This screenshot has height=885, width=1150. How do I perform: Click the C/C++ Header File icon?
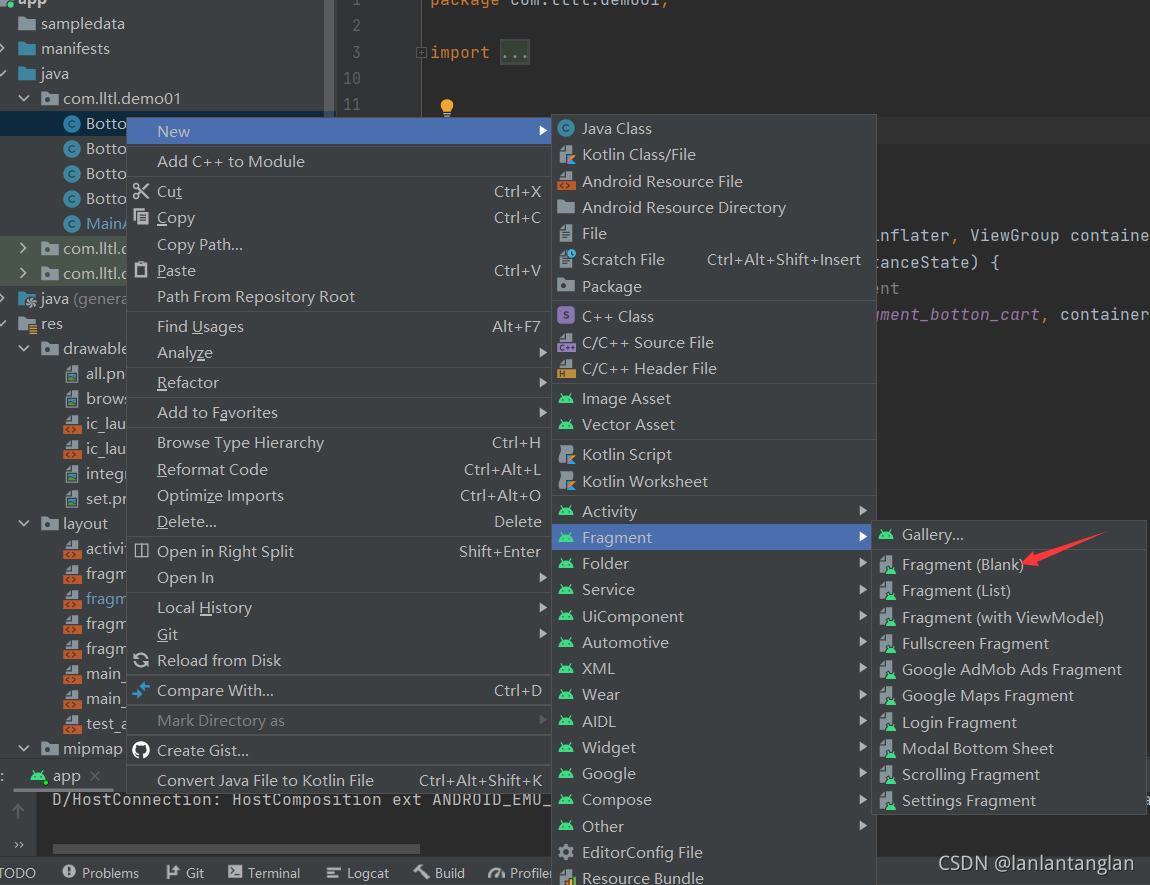point(566,369)
